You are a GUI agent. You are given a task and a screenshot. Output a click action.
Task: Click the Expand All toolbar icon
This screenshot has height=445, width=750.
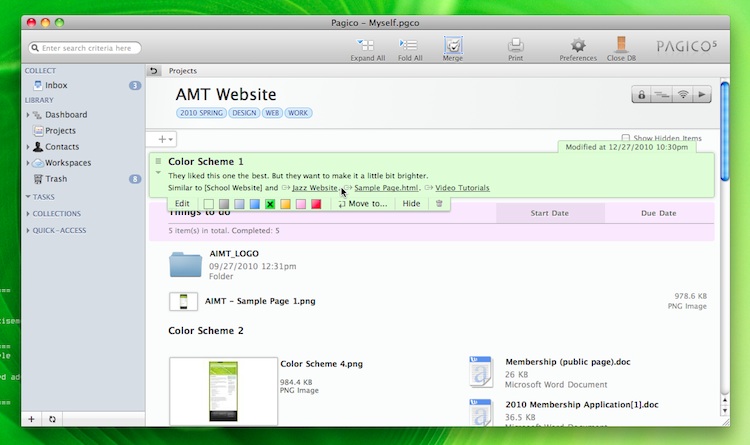366,45
